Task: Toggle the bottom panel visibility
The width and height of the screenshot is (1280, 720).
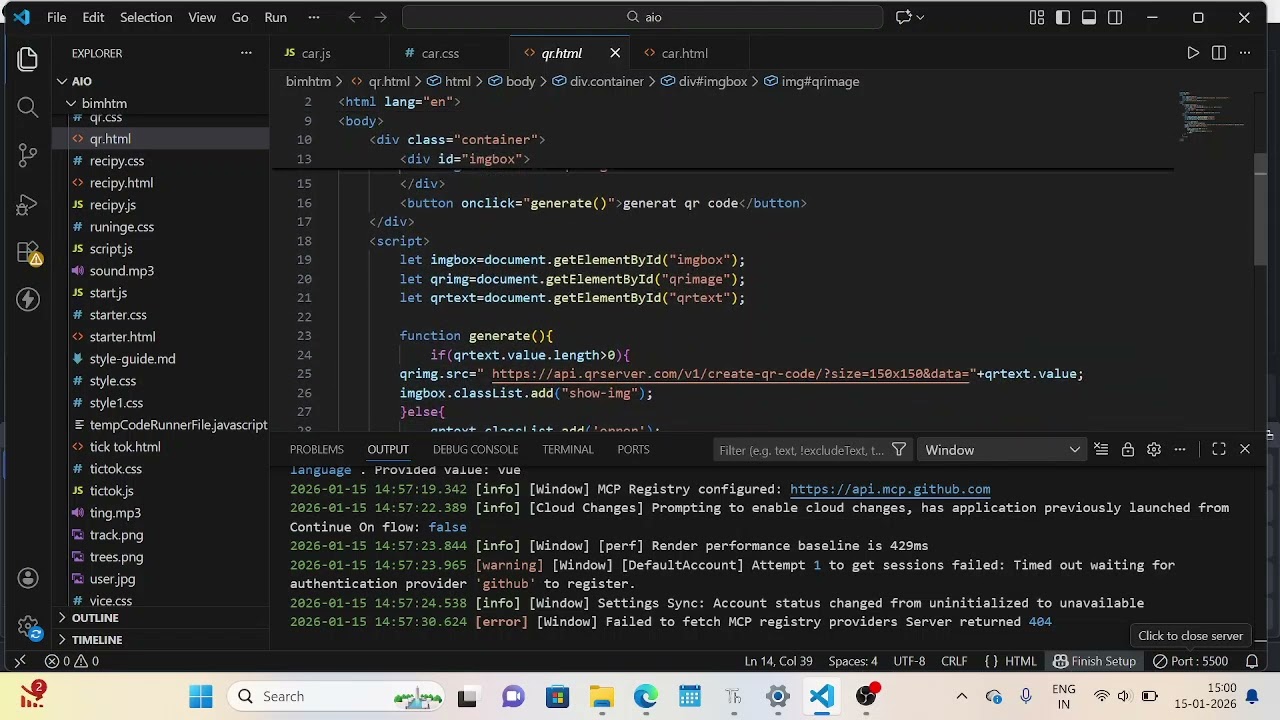Action: coord(1089,17)
